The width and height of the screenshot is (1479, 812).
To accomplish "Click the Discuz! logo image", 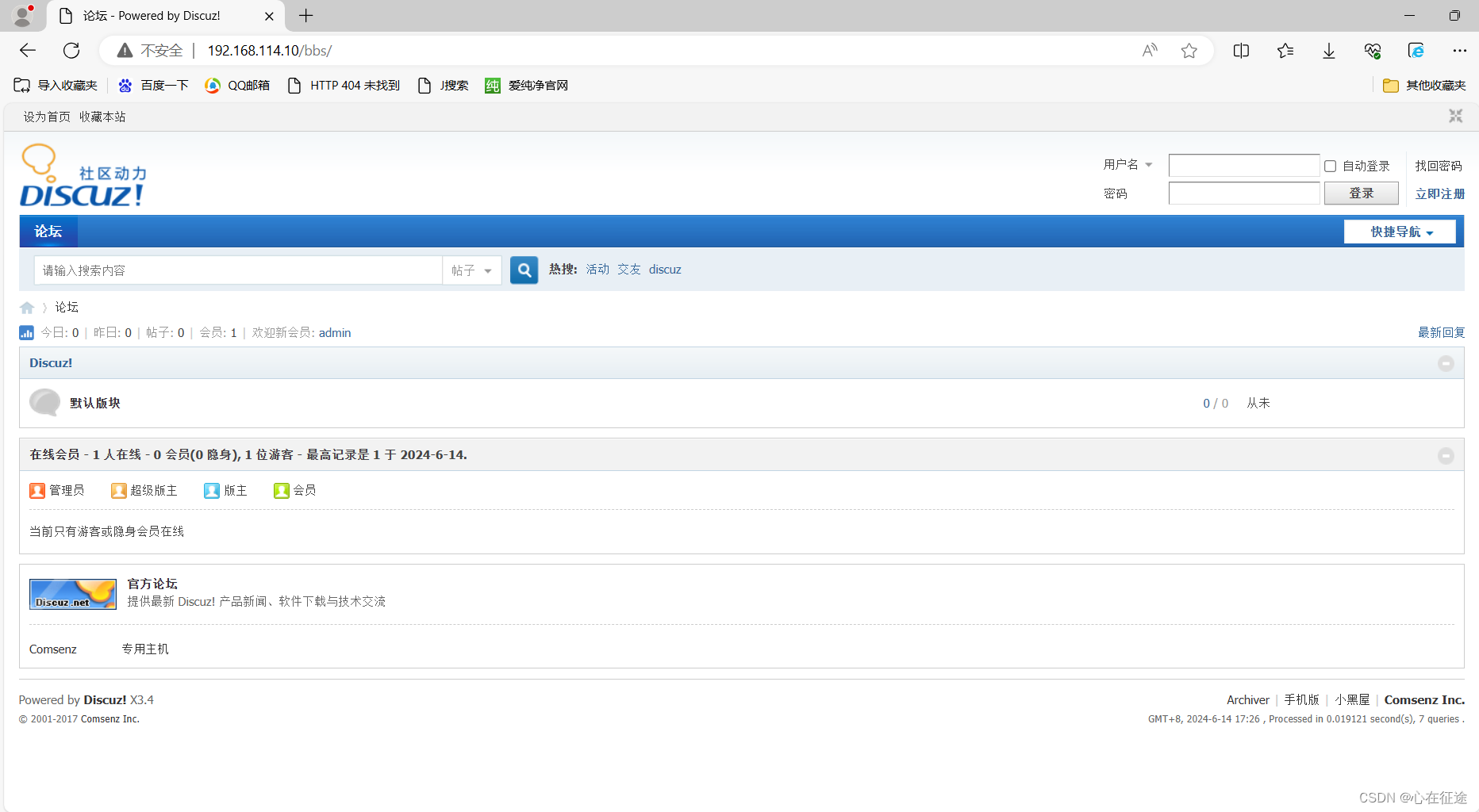I will (83, 175).
